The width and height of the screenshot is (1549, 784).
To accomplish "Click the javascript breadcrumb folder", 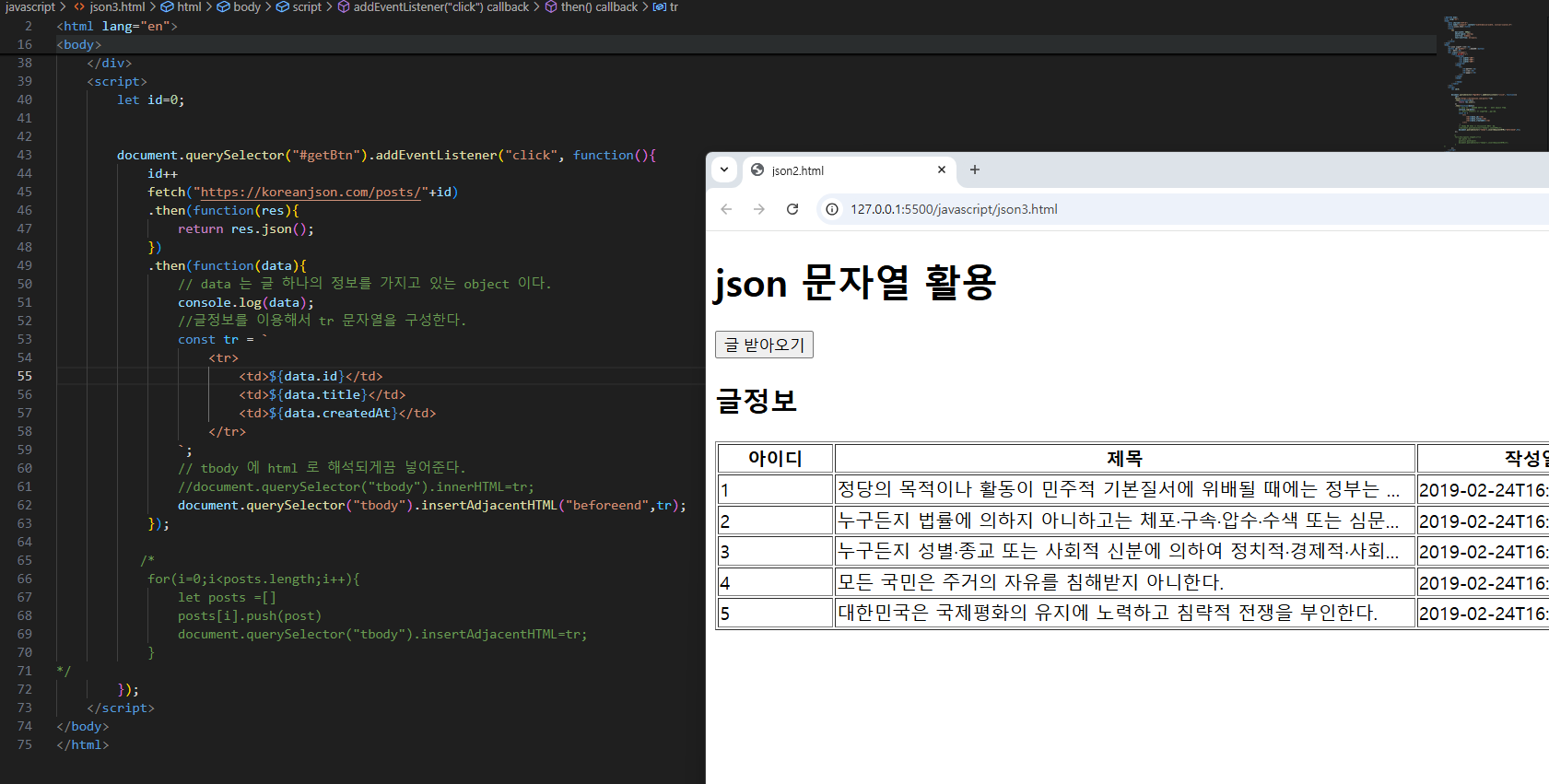I will click(x=30, y=7).
